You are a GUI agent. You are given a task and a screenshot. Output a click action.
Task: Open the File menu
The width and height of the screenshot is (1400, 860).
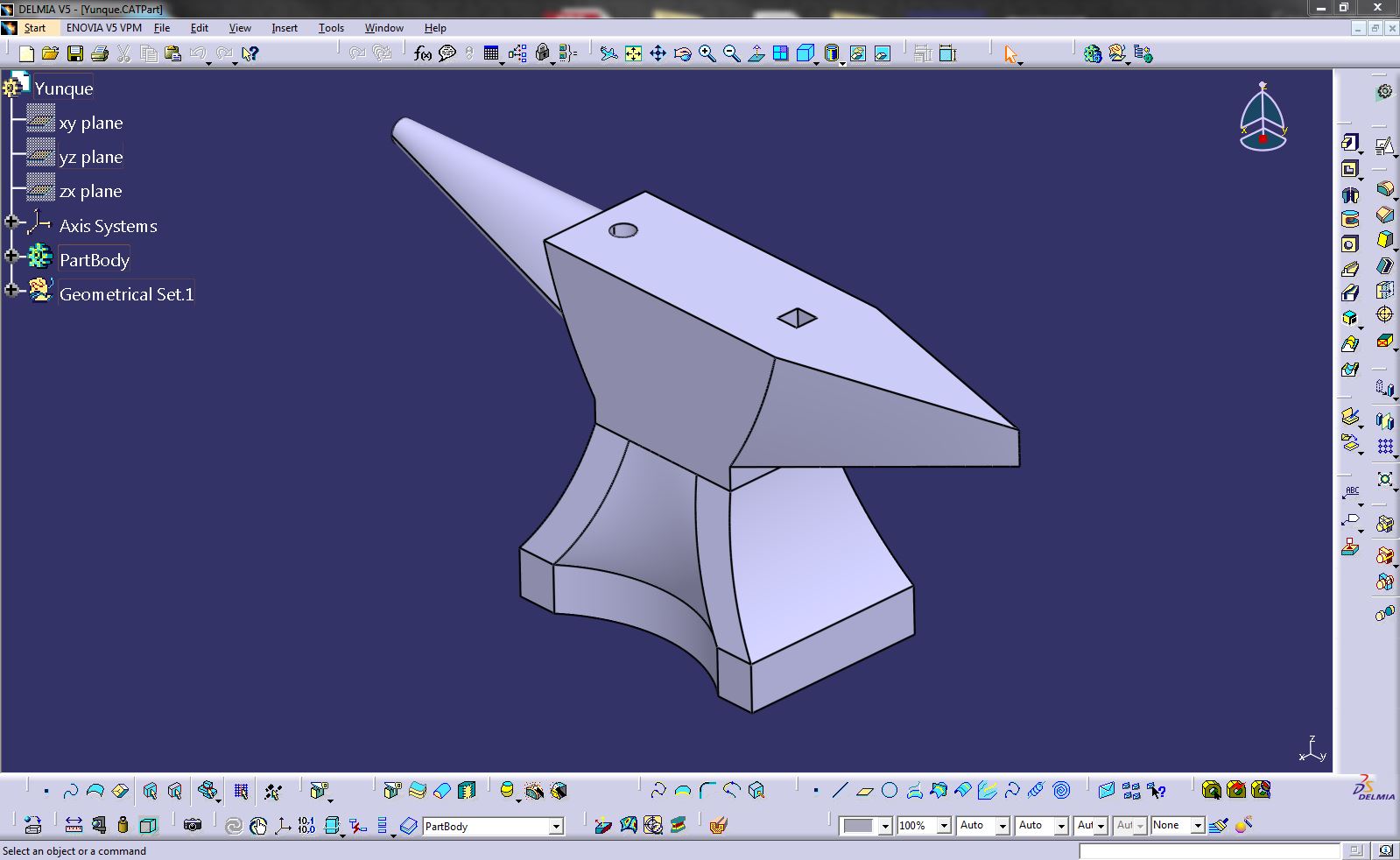point(162,28)
